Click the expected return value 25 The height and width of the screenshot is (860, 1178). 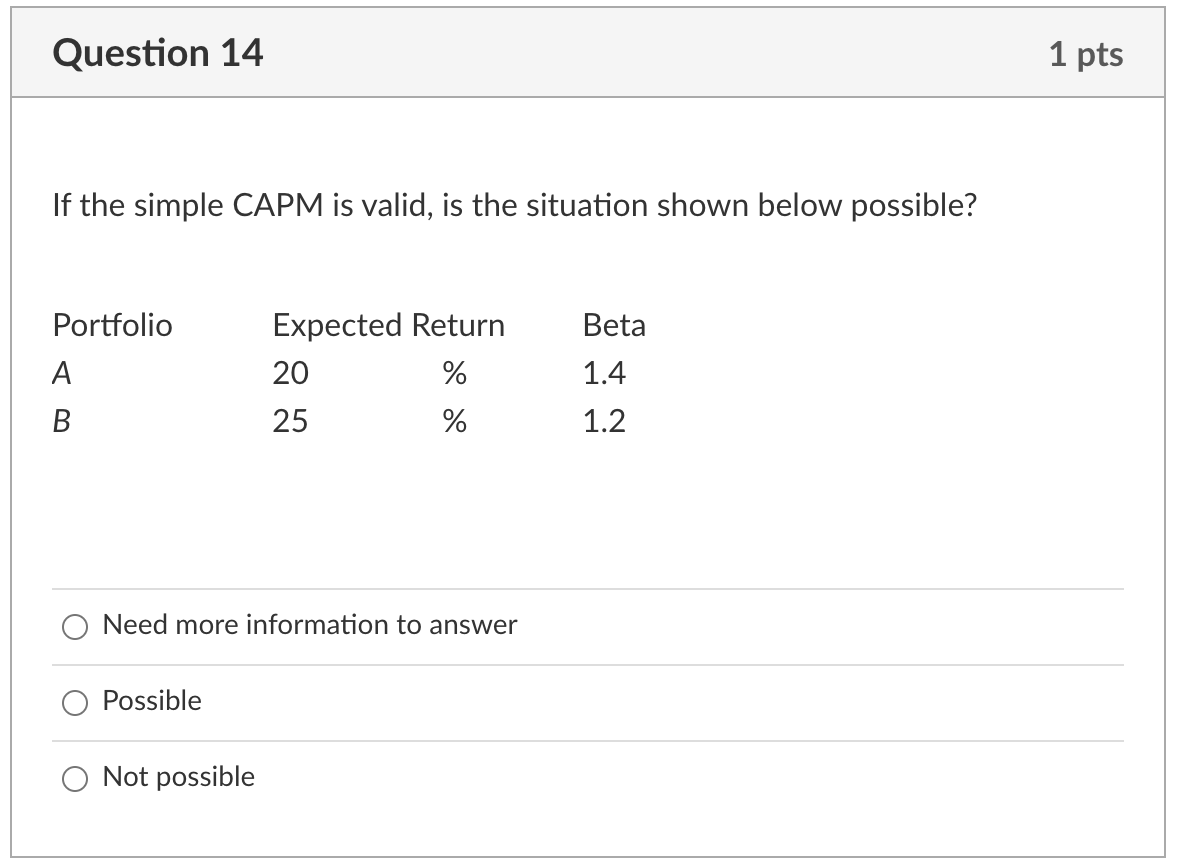[289, 421]
